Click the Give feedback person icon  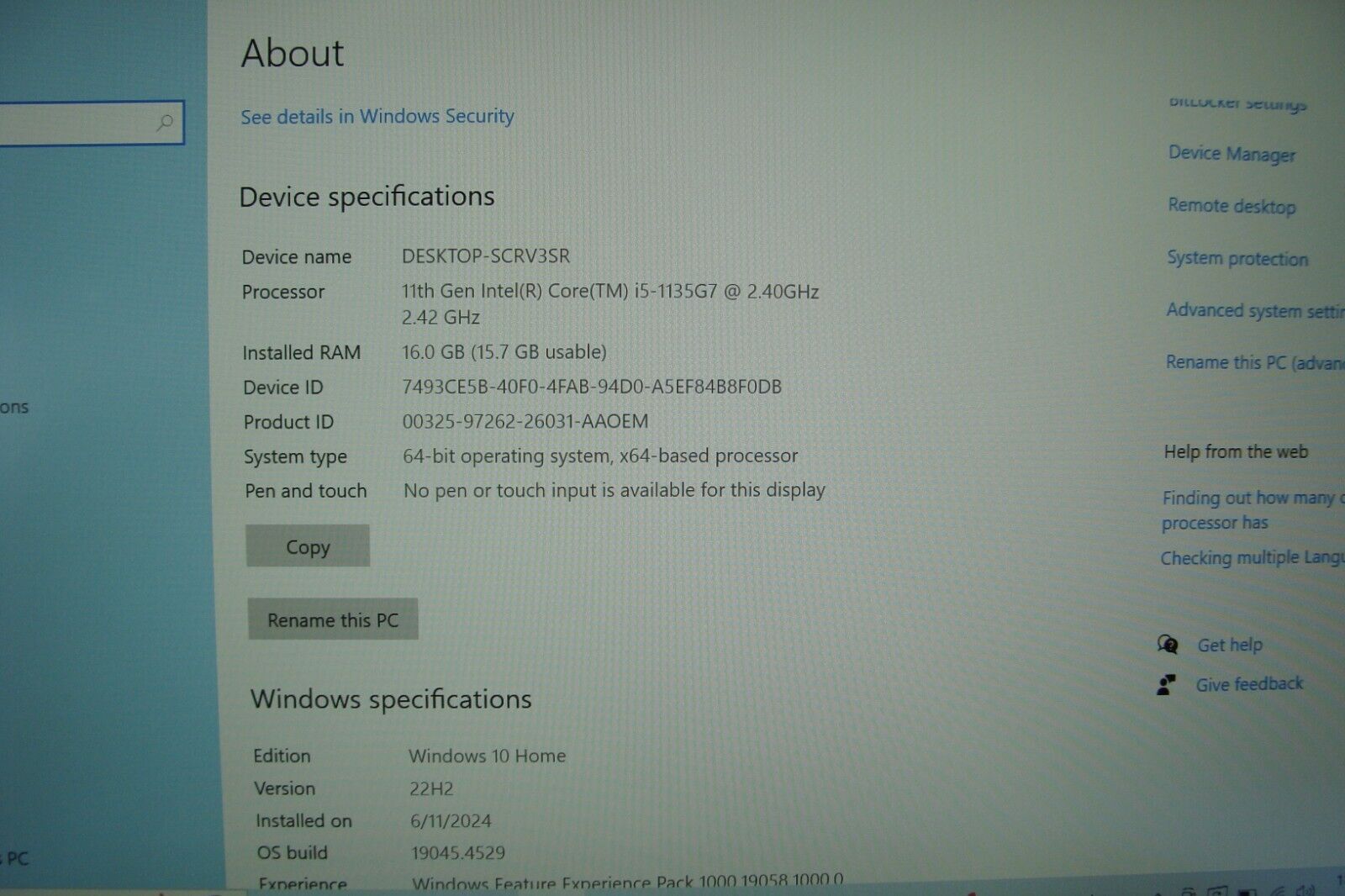(1166, 685)
